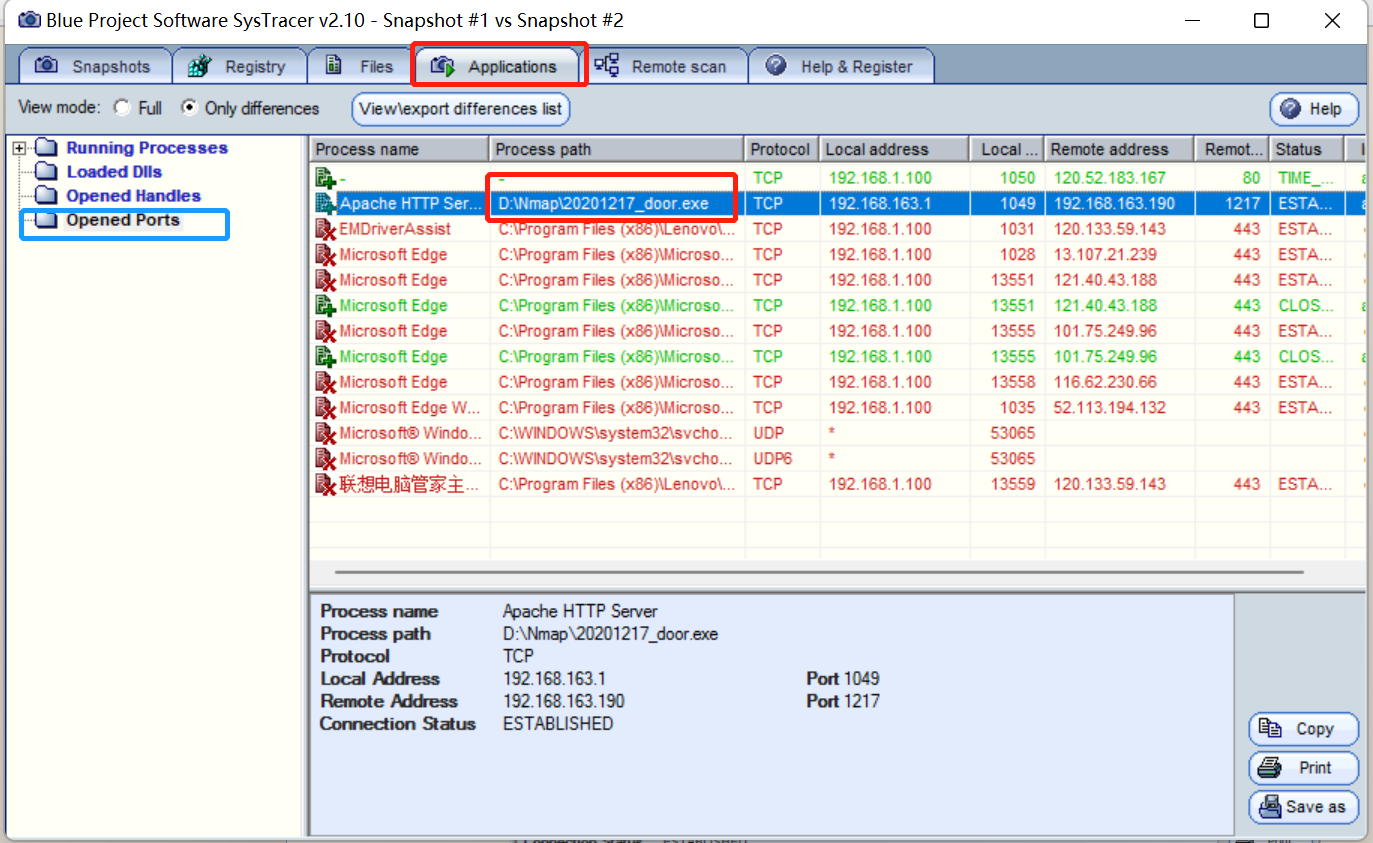Click the ESTABLISHED connection status value
The width and height of the screenshot is (1373, 843).
[x=558, y=723]
